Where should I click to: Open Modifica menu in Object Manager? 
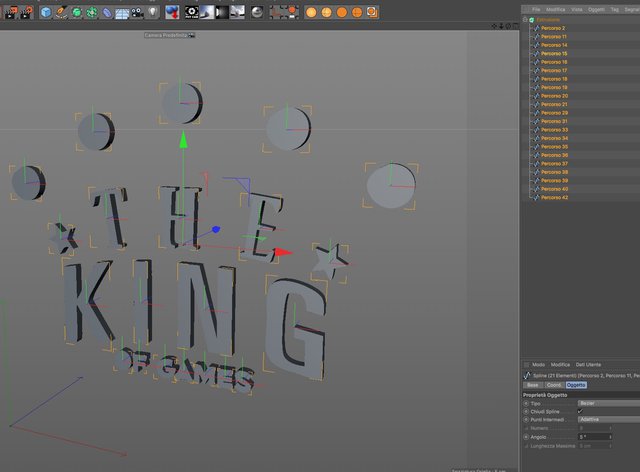pos(556,9)
